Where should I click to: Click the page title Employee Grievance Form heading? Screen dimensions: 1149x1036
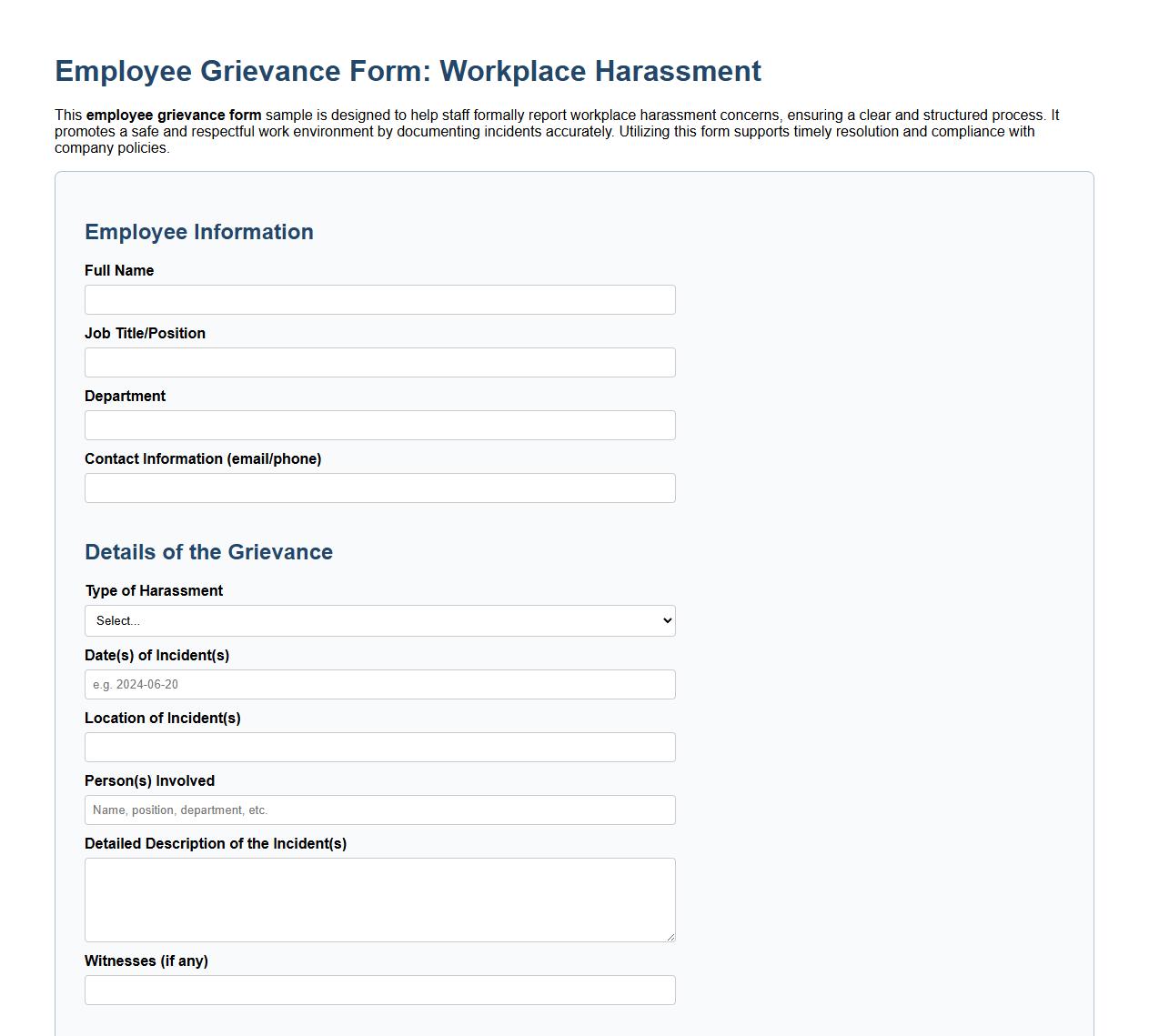[408, 71]
